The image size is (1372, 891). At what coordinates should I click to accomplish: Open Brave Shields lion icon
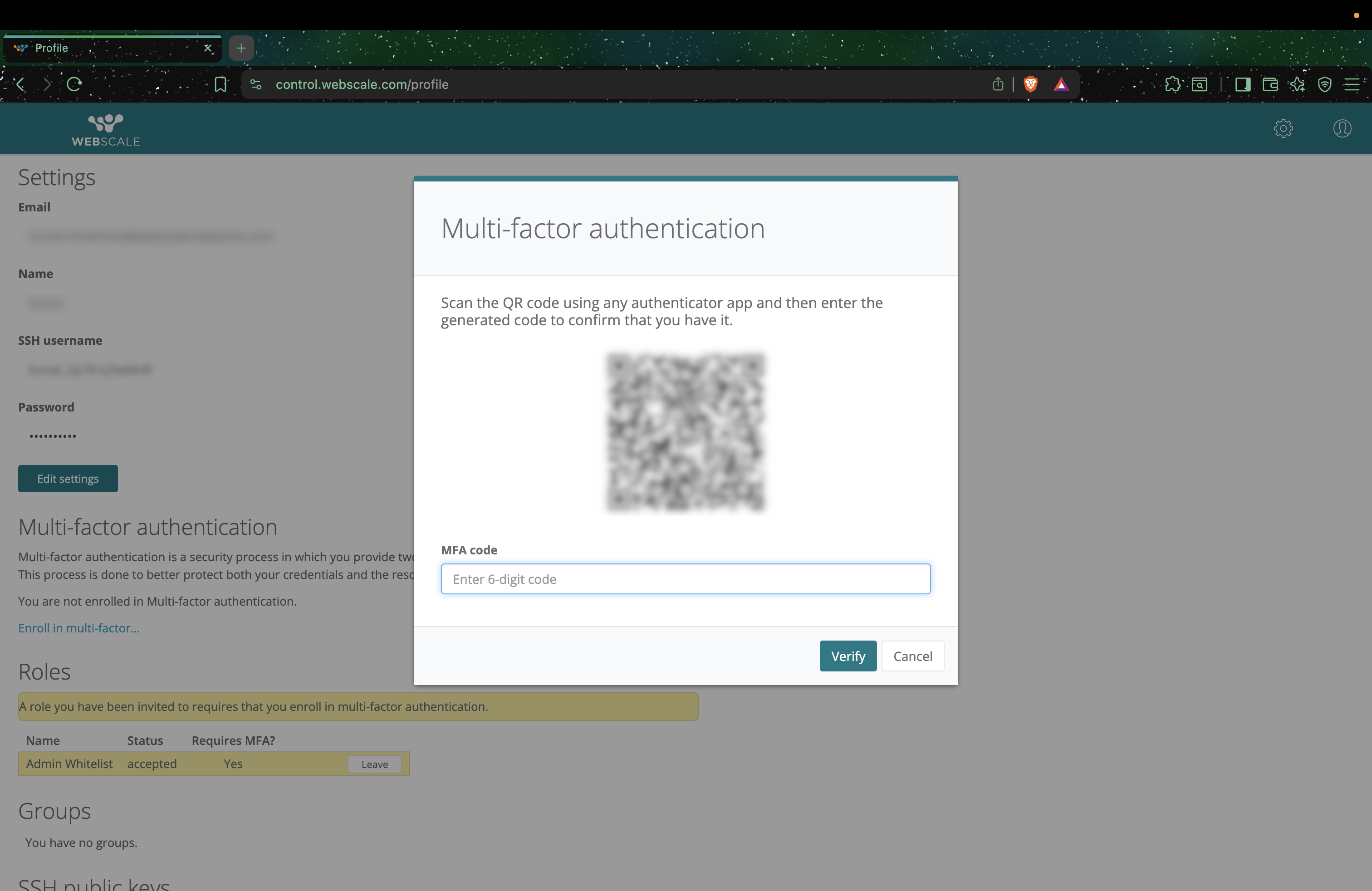[x=1030, y=84]
